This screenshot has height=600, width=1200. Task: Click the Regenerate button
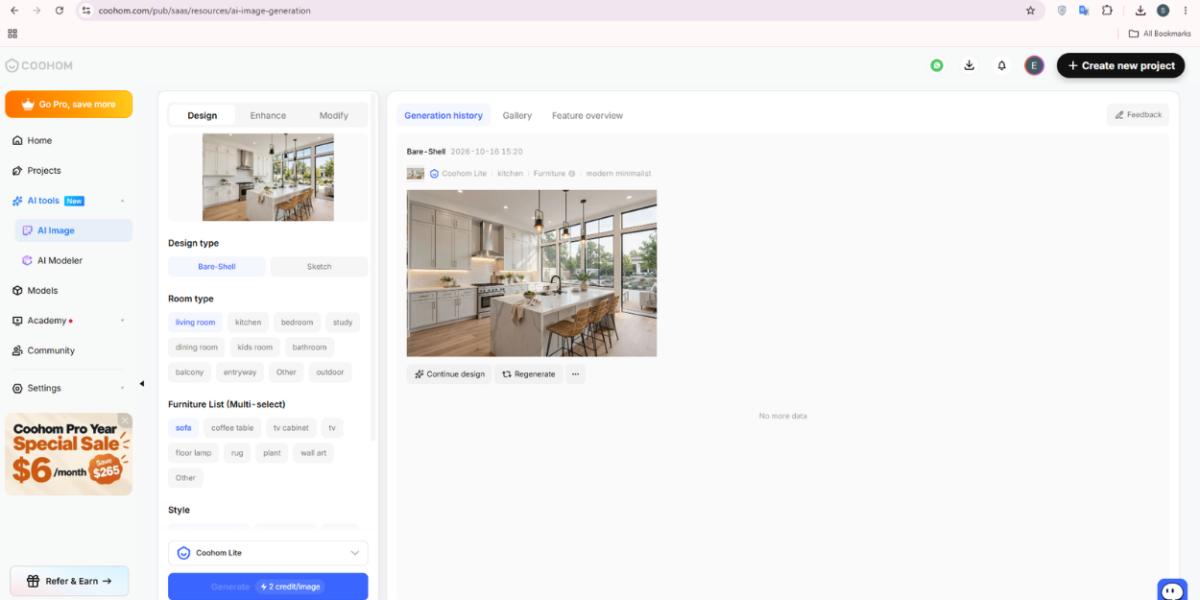point(528,374)
